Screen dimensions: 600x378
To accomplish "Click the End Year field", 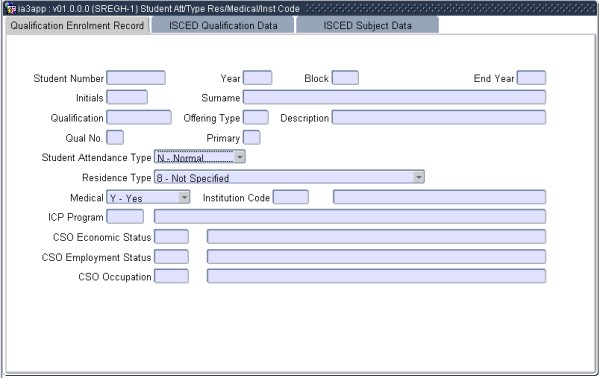I will [531, 78].
